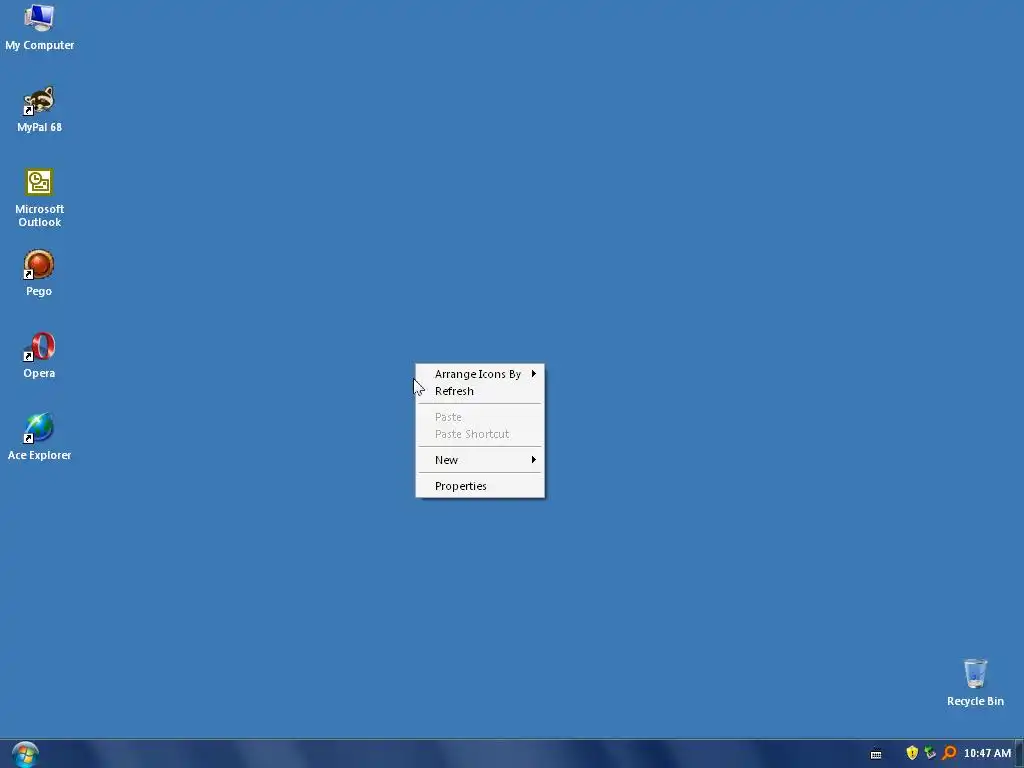Click the Safely Remove Hardware tray icon
1024x768 pixels.
pyautogui.click(x=930, y=753)
